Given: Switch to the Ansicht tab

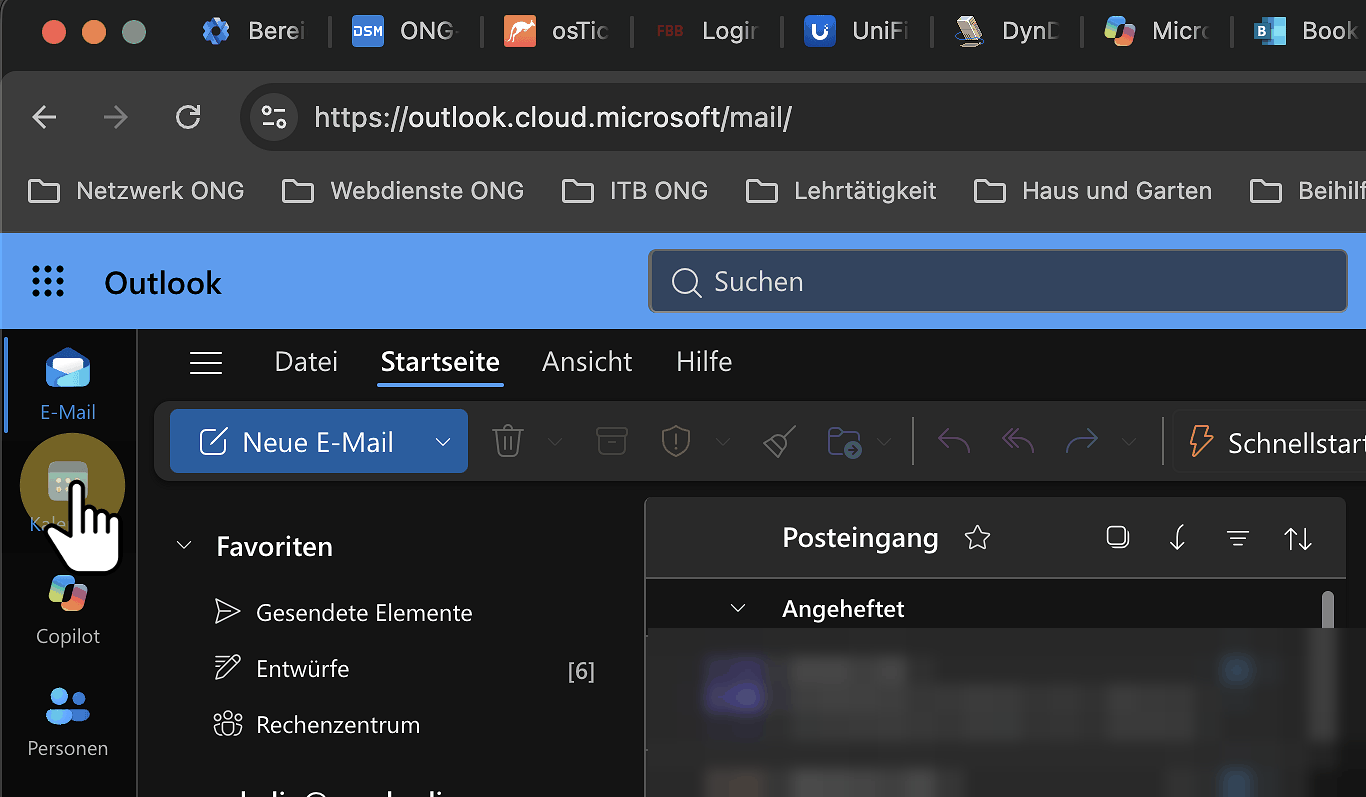Looking at the screenshot, I should [587, 361].
